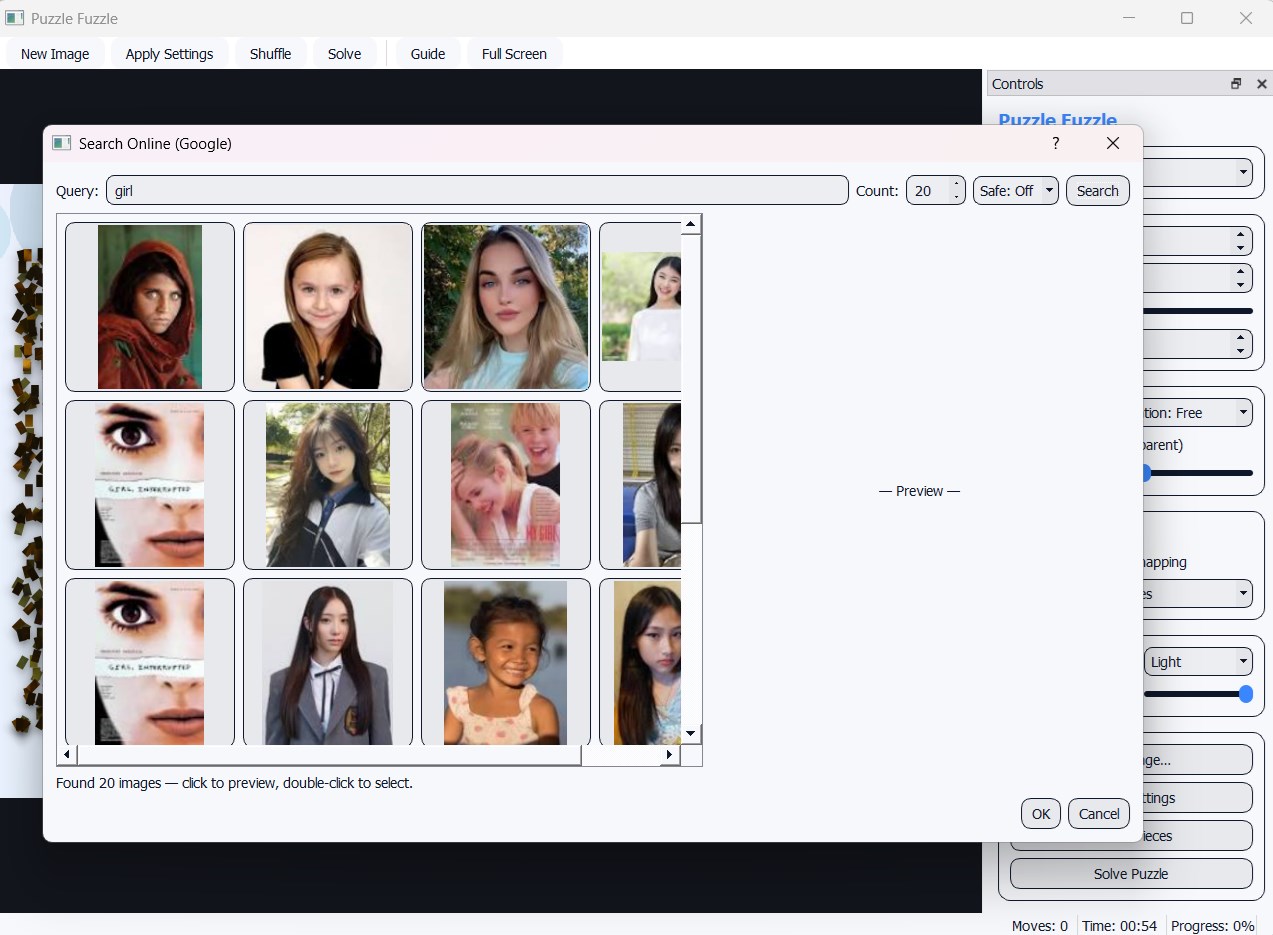
Task: Click 'Progress: 0%' in the status bar
Action: pyautogui.click(x=1212, y=926)
